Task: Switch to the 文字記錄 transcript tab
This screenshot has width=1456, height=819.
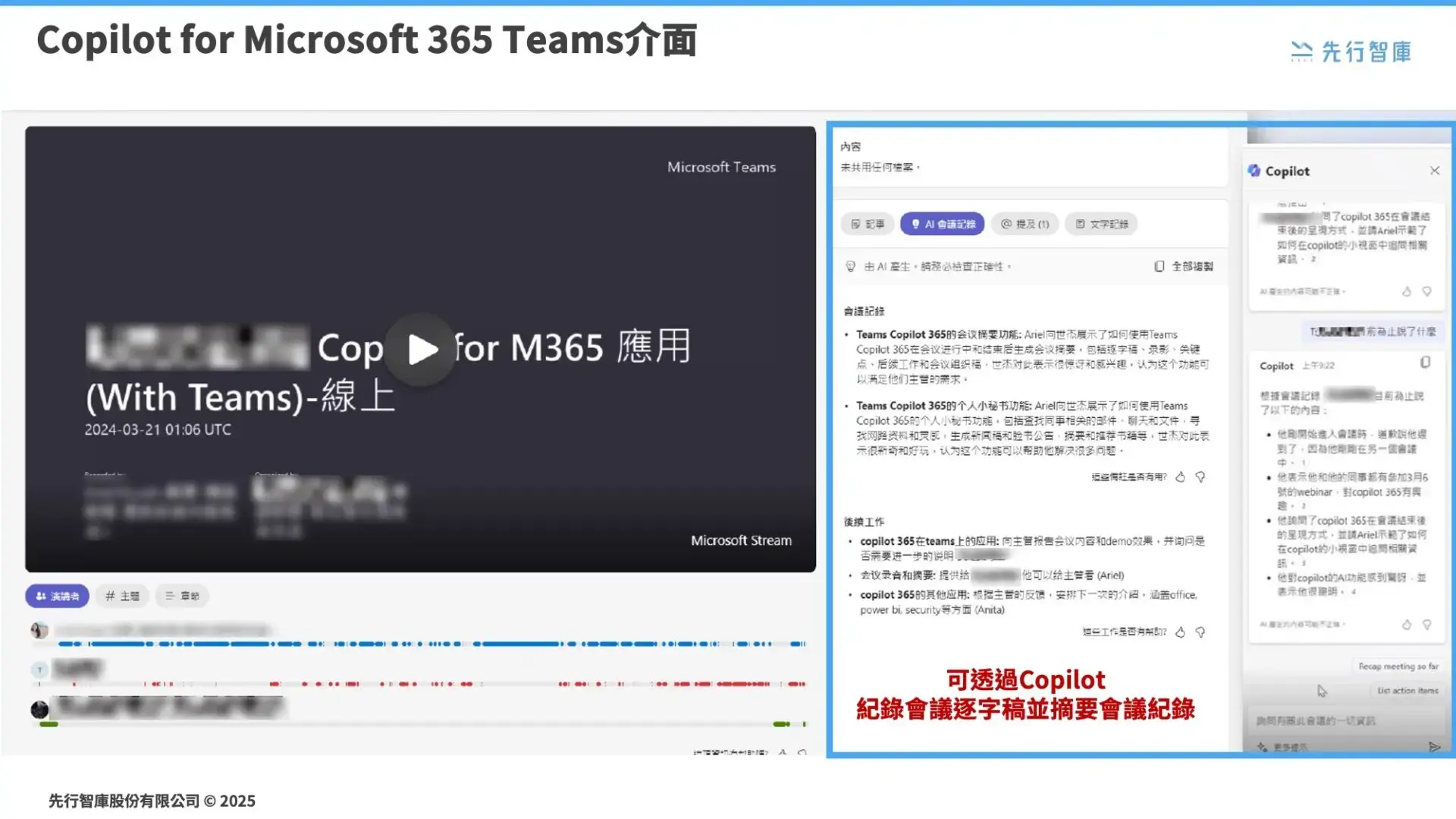Action: (1101, 224)
